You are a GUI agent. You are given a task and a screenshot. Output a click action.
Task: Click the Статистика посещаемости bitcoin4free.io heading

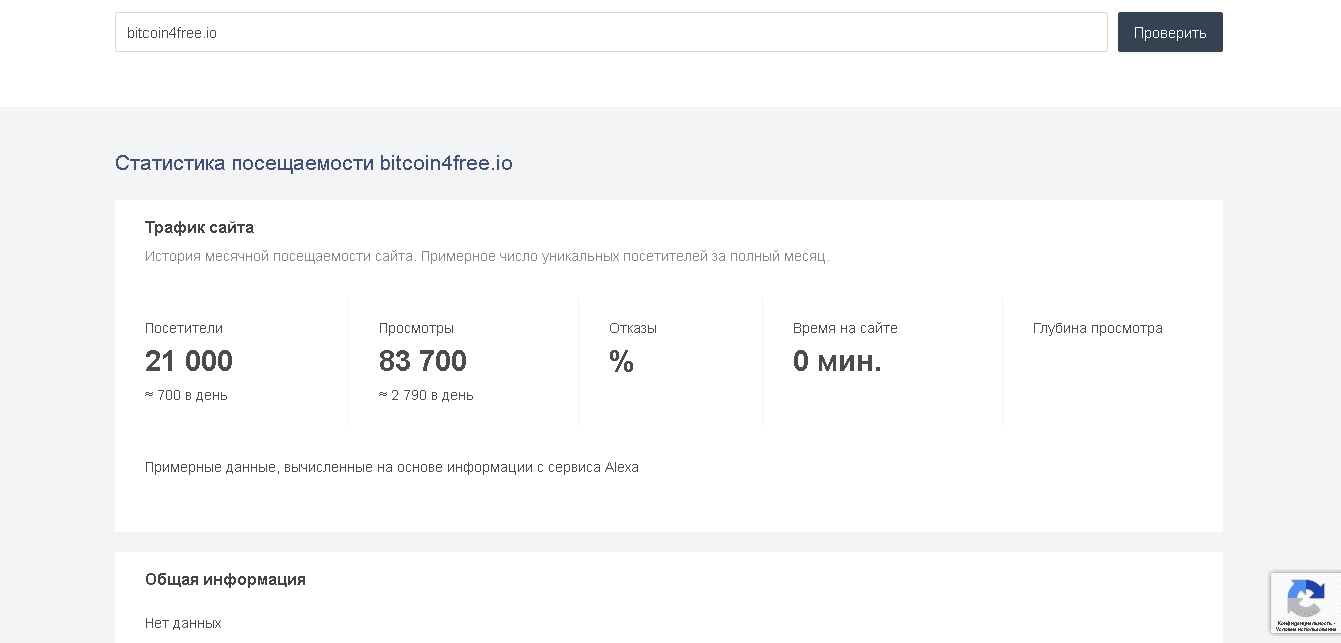click(x=313, y=163)
